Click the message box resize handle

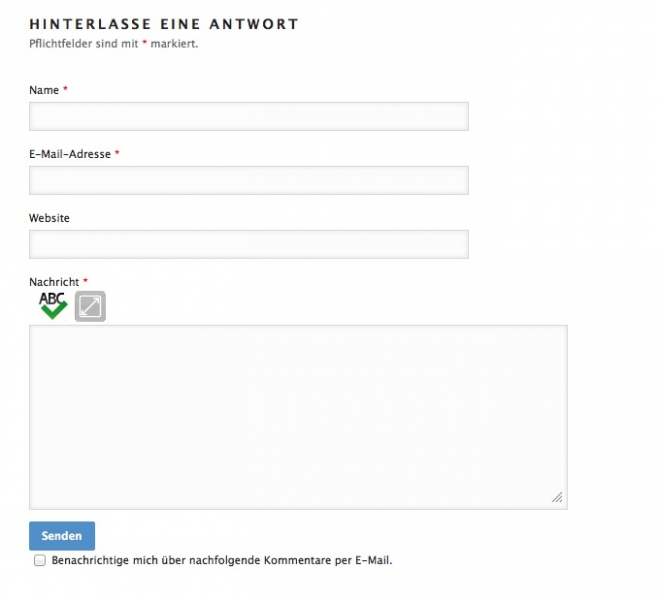click(557, 497)
